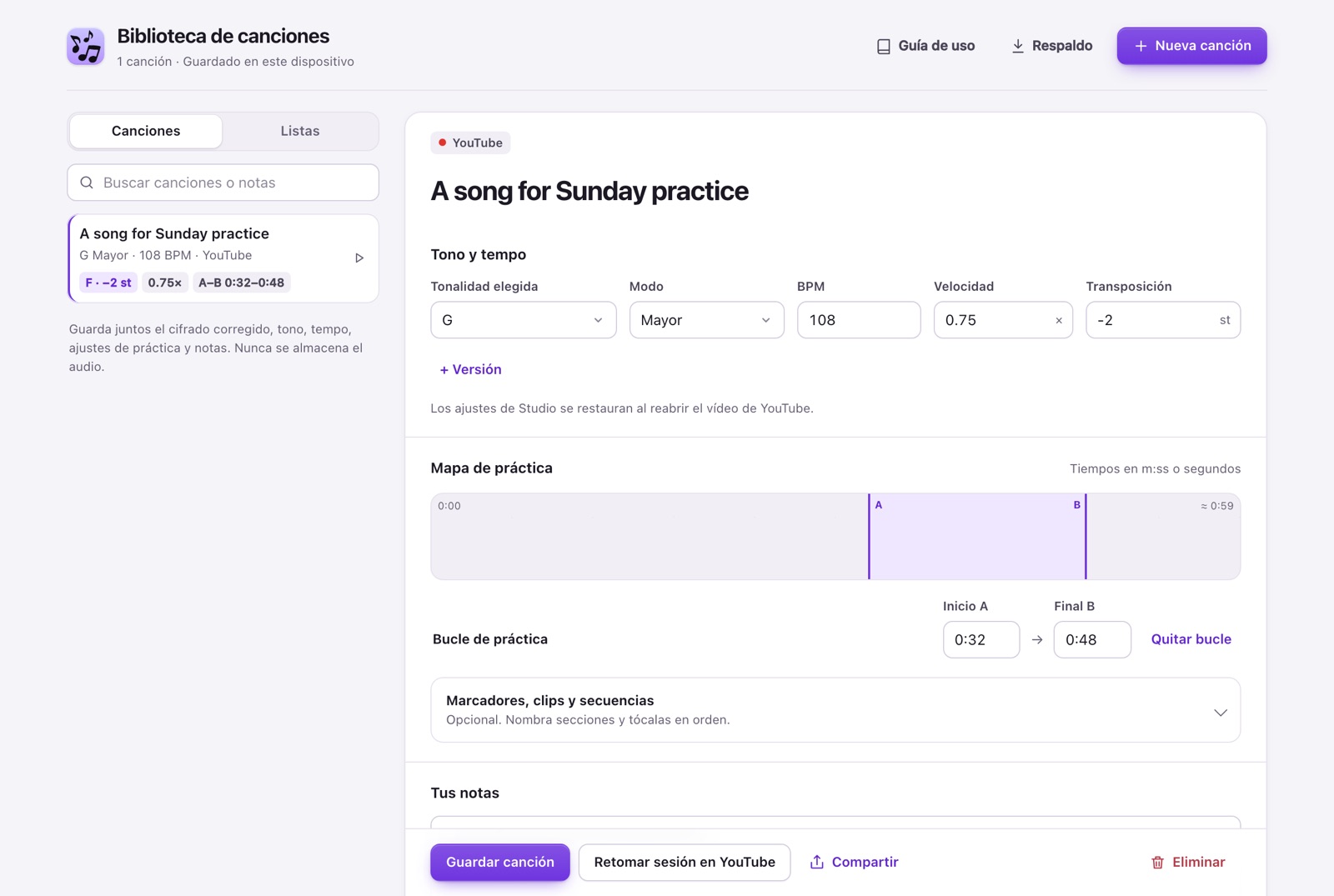This screenshot has width=1334, height=896.
Task: Select the 0.75× speed tag
Action: (164, 283)
